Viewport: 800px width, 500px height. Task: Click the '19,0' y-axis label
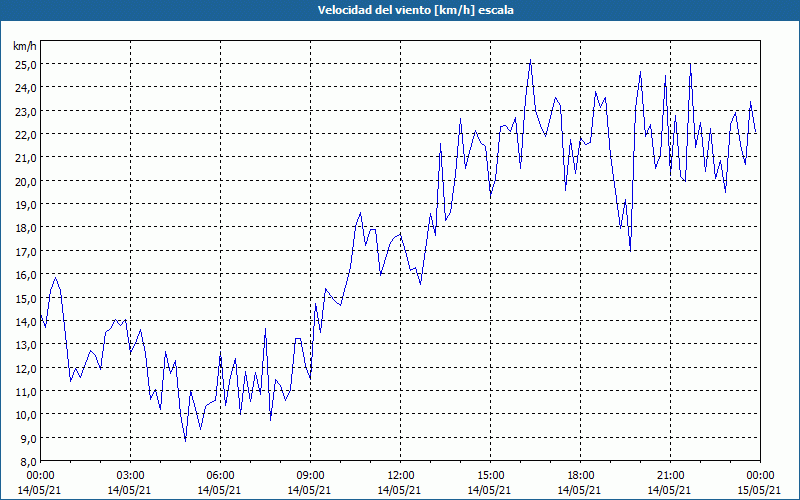coord(27,205)
